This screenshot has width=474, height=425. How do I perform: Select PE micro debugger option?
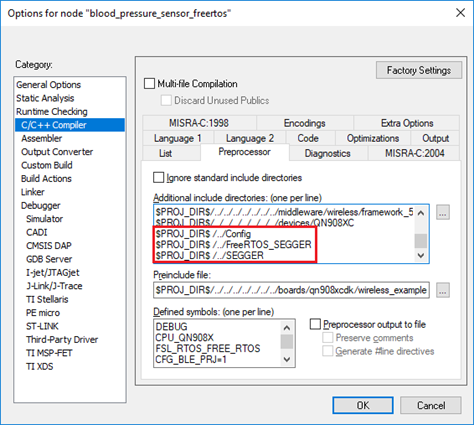point(43,313)
